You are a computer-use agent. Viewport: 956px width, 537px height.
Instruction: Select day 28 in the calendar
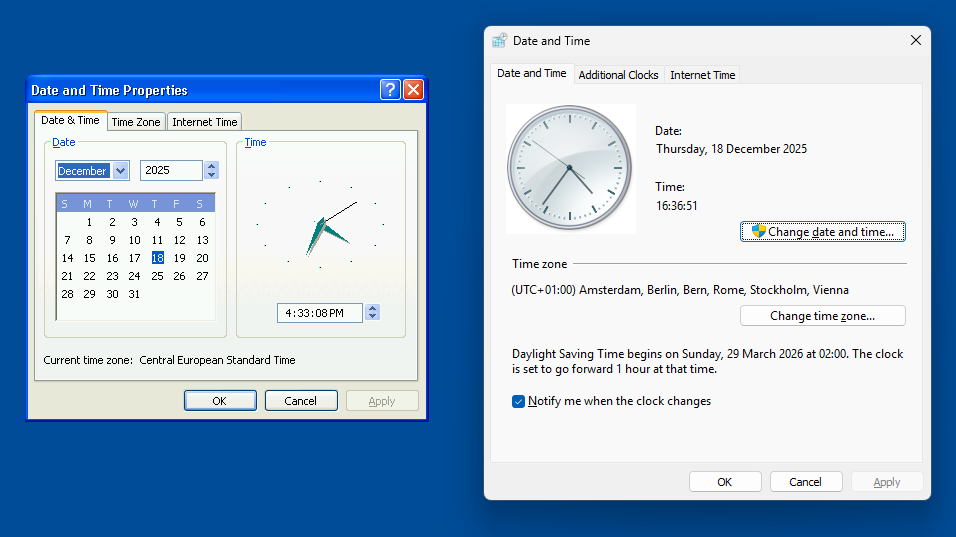(67, 294)
